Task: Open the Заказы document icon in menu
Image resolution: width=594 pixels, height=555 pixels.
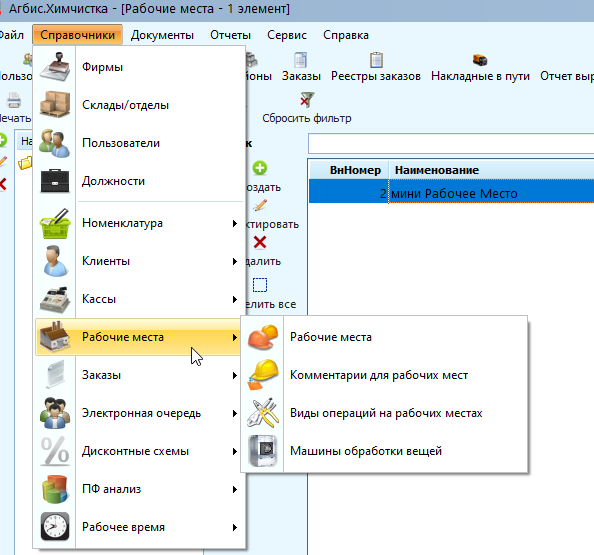Action: click(x=55, y=375)
